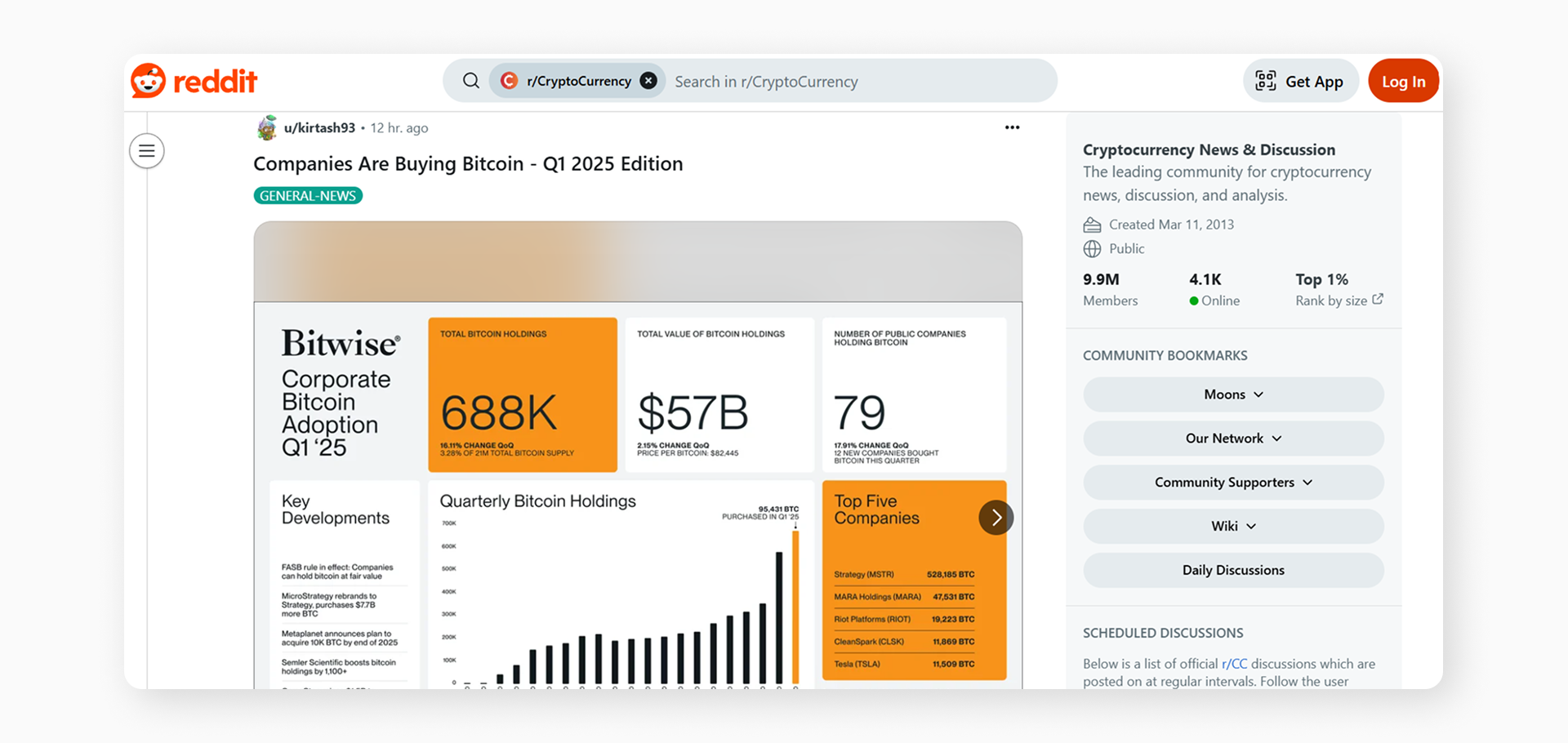
Task: Click the 4.1K Online count
Action: coord(1205,279)
